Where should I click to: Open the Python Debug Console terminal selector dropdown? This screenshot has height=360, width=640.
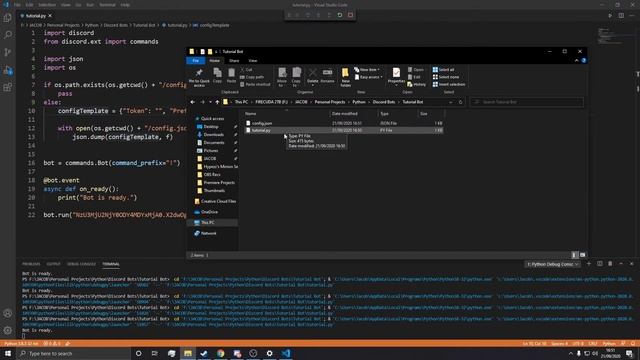(553, 264)
